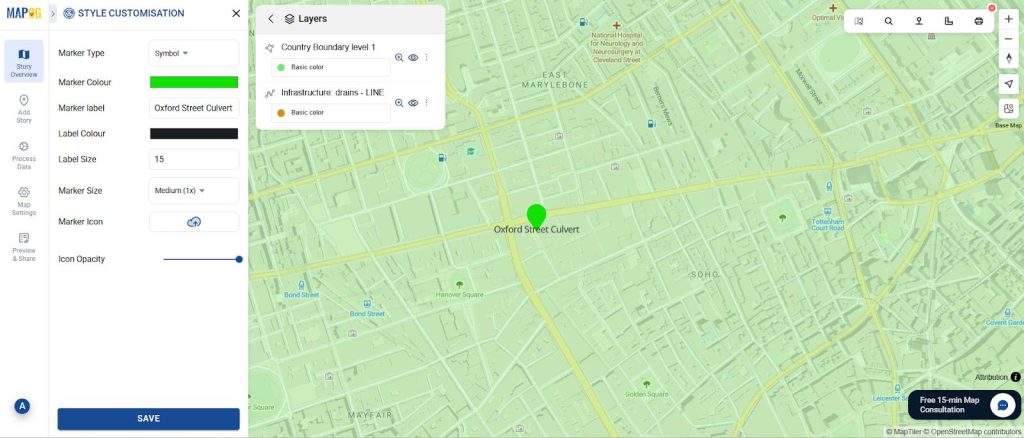Open the Marker Type dropdown
The width and height of the screenshot is (1024, 438).
[x=193, y=53]
